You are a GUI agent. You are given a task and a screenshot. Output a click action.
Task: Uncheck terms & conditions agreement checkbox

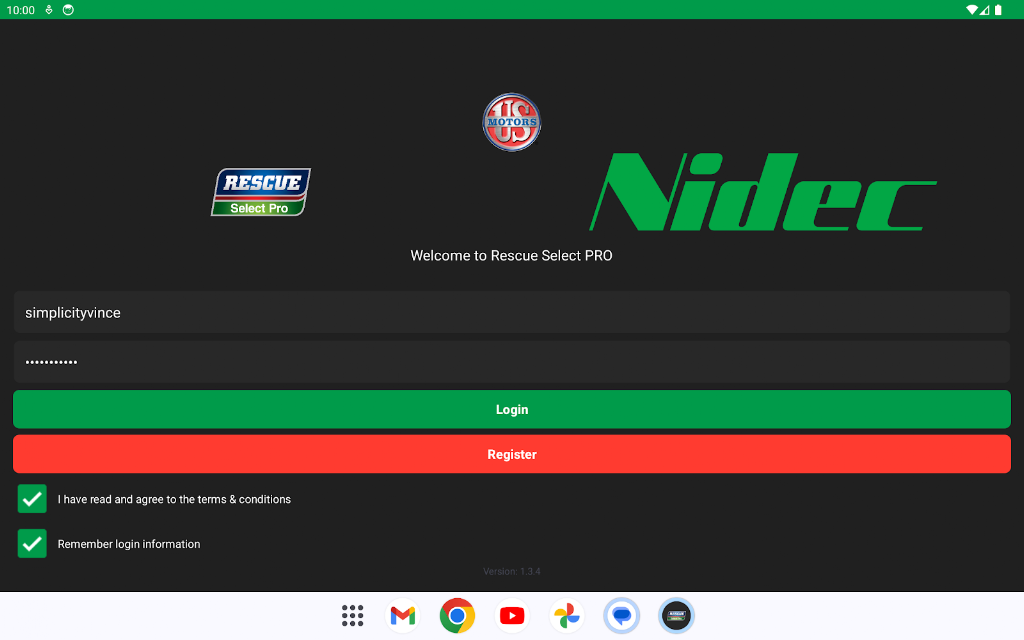pyautogui.click(x=32, y=499)
